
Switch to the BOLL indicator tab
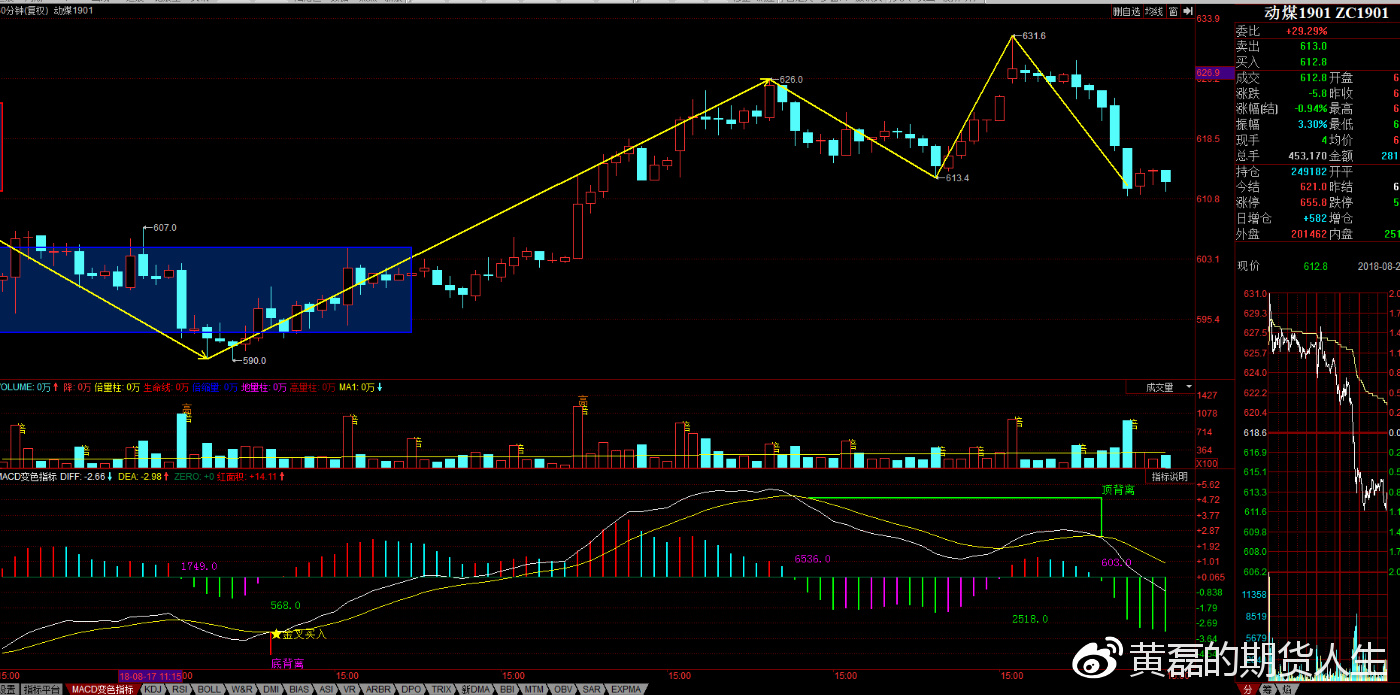pos(209,689)
